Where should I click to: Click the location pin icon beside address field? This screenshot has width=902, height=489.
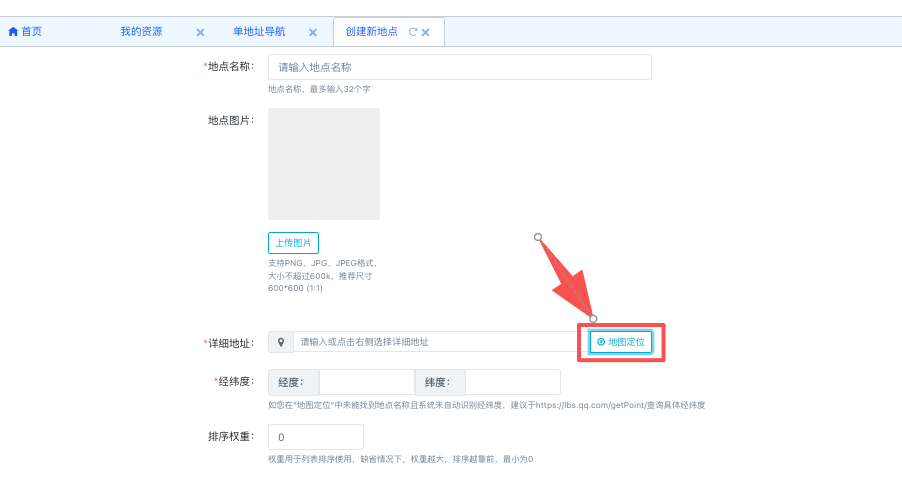(281, 342)
